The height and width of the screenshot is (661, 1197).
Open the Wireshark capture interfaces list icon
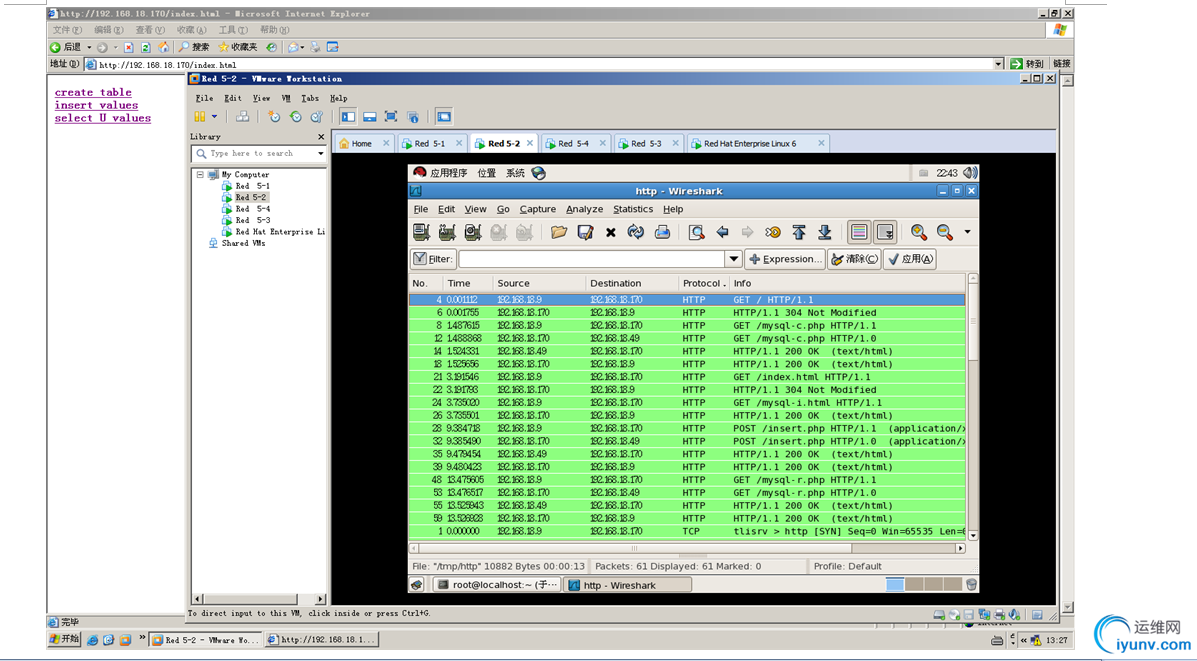(421, 232)
